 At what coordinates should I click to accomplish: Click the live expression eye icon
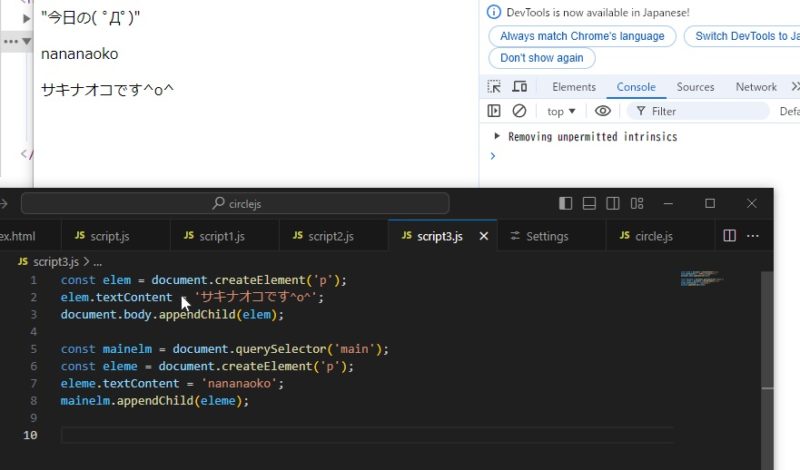coord(602,111)
